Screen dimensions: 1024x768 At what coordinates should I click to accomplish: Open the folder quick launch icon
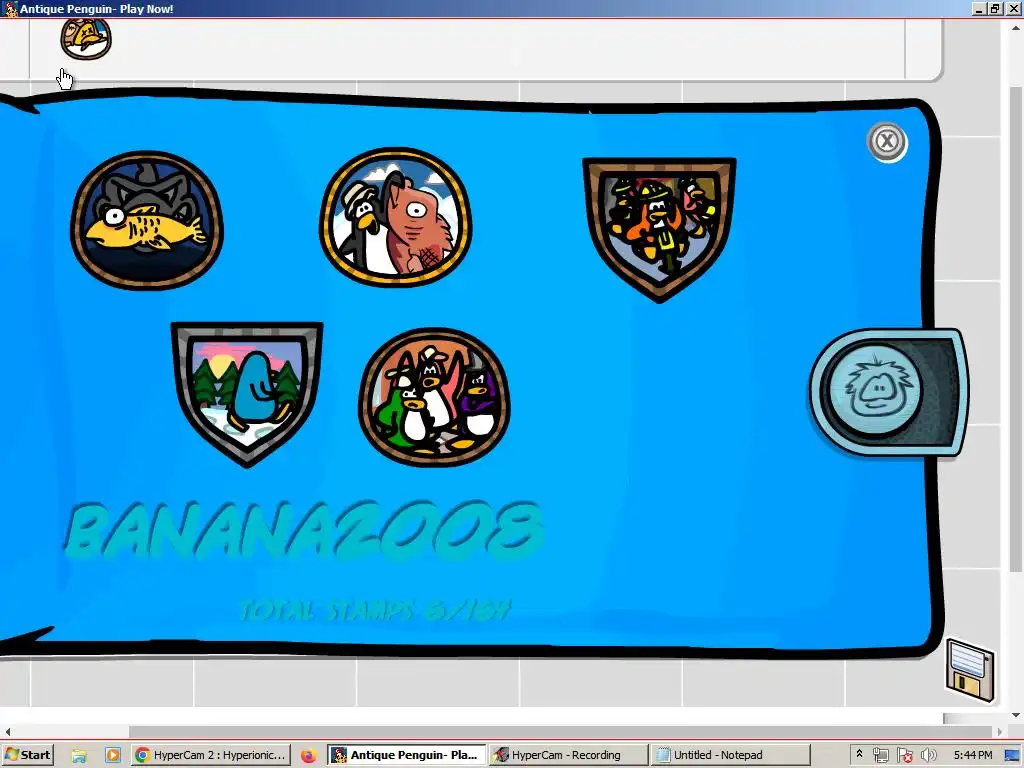click(x=79, y=756)
